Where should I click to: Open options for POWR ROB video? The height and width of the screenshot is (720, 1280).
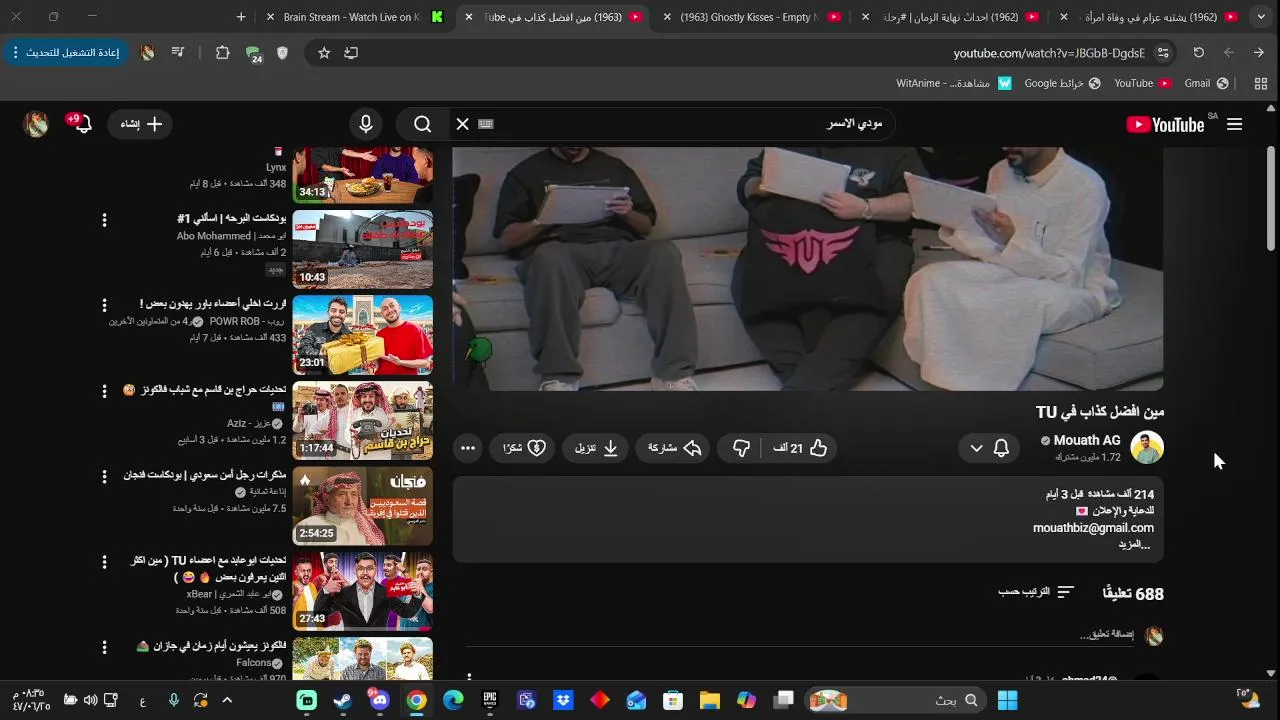[x=104, y=304]
